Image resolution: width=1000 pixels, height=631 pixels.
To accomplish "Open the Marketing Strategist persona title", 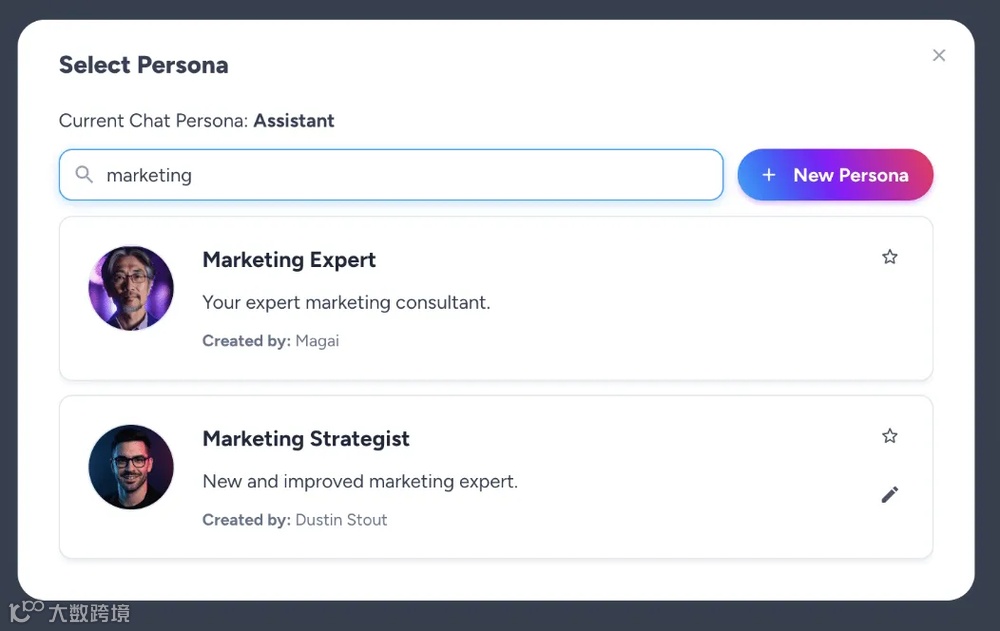I will (x=306, y=439).
